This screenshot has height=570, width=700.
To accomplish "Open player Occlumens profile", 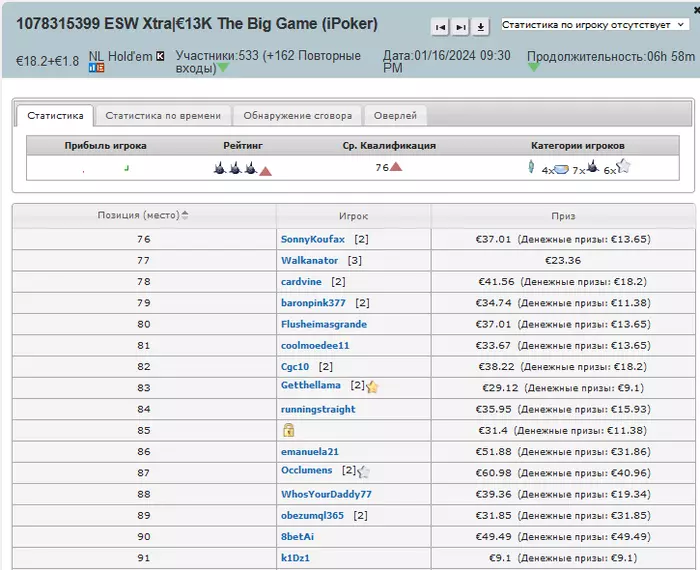I will point(306,470).
